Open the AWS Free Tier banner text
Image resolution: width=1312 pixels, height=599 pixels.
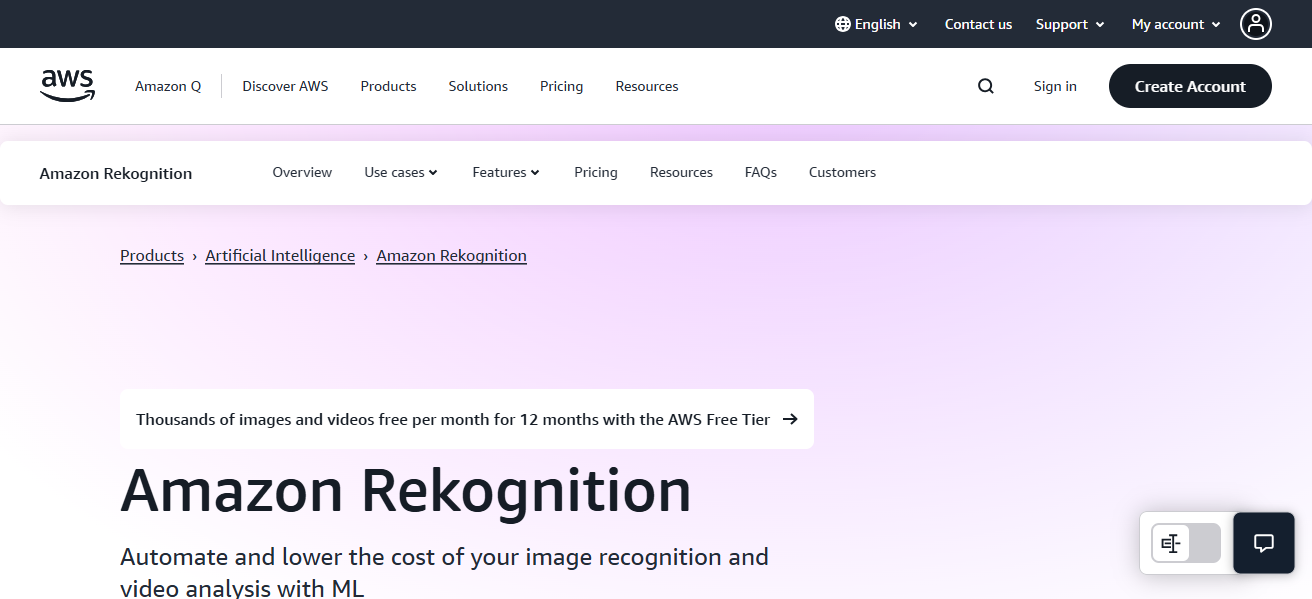click(453, 419)
